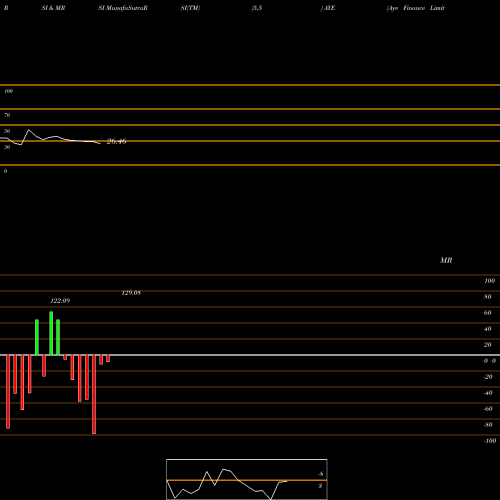Screen dimensions: 500x500
Task: Click the RSI value label 26.46
Action: [x=116, y=141]
